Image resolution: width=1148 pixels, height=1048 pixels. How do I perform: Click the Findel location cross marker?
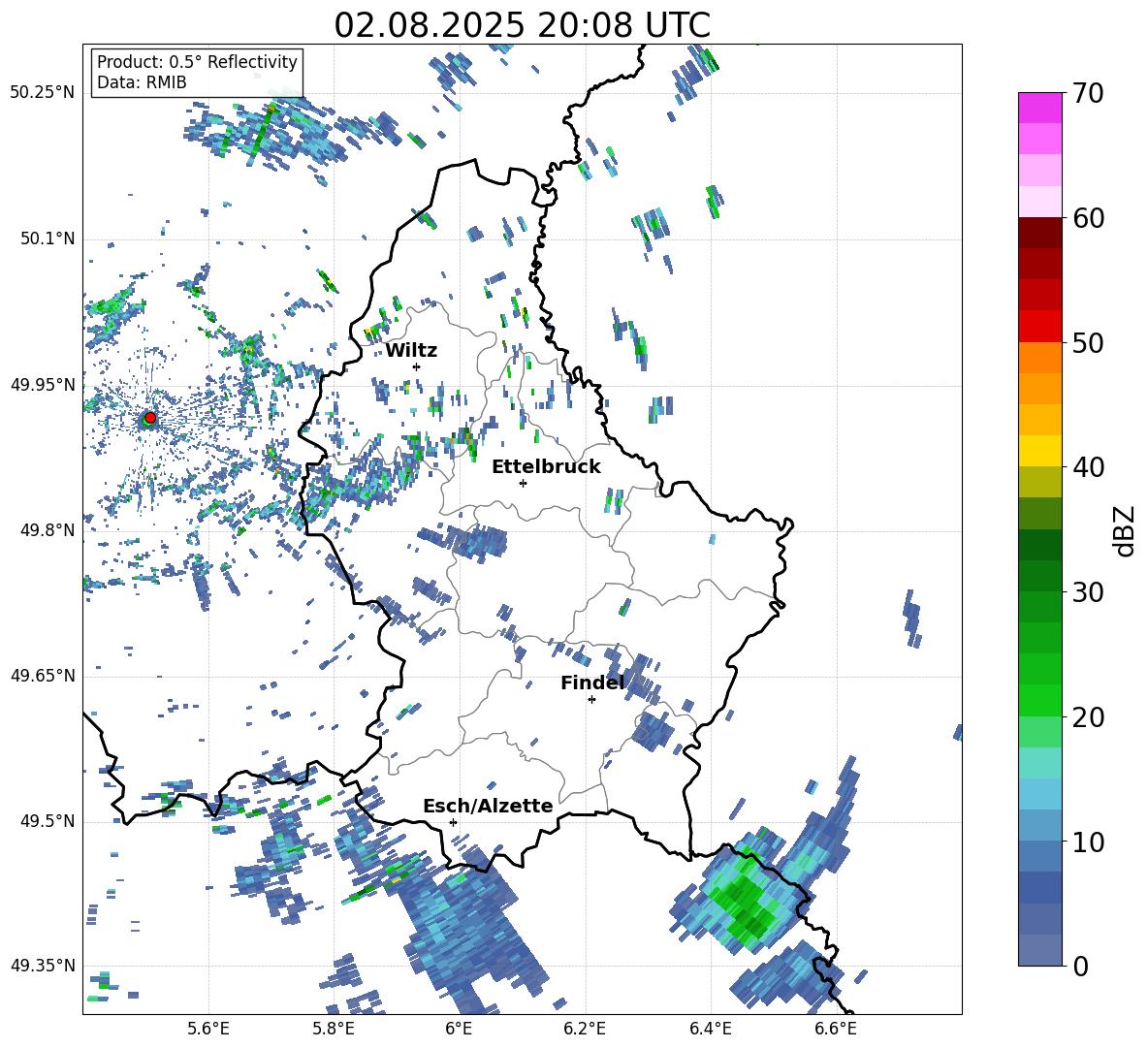[591, 700]
